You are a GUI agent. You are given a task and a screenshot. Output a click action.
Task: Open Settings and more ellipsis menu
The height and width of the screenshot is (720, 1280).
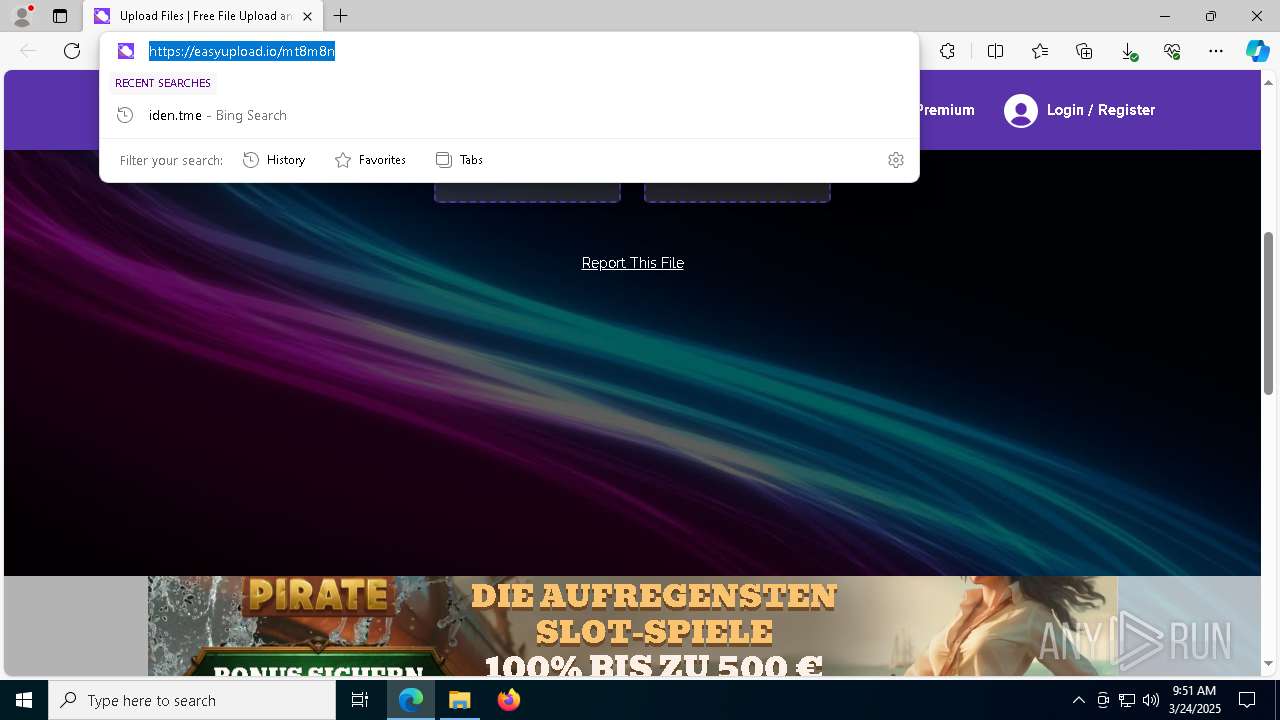coord(1216,51)
